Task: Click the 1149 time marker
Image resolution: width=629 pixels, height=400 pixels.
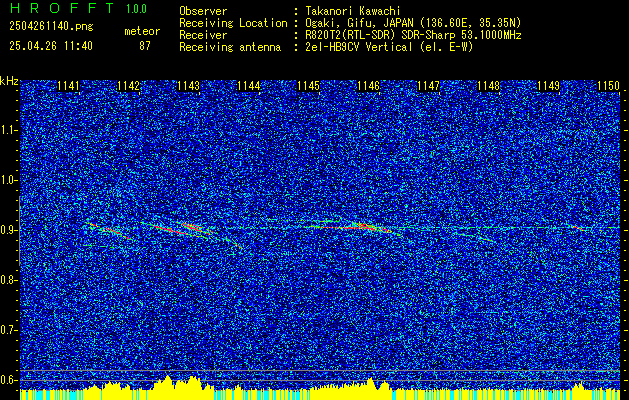Action: point(548,86)
